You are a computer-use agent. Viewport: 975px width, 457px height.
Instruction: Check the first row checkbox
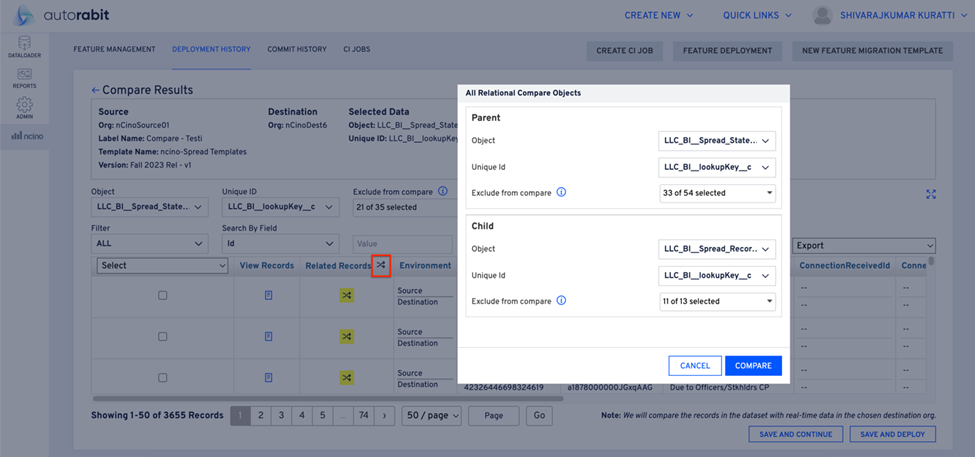click(163, 296)
